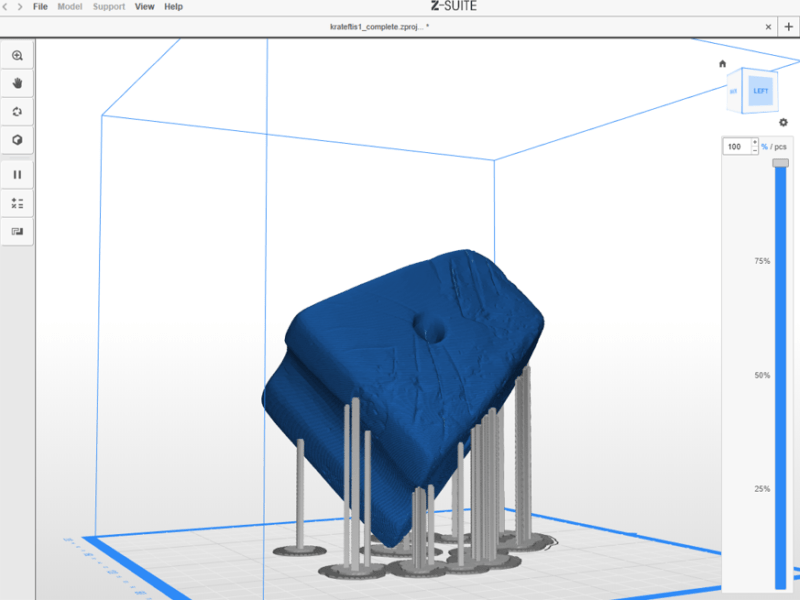Select the Rotate view tool
The height and width of the screenshot is (600, 800).
17,112
